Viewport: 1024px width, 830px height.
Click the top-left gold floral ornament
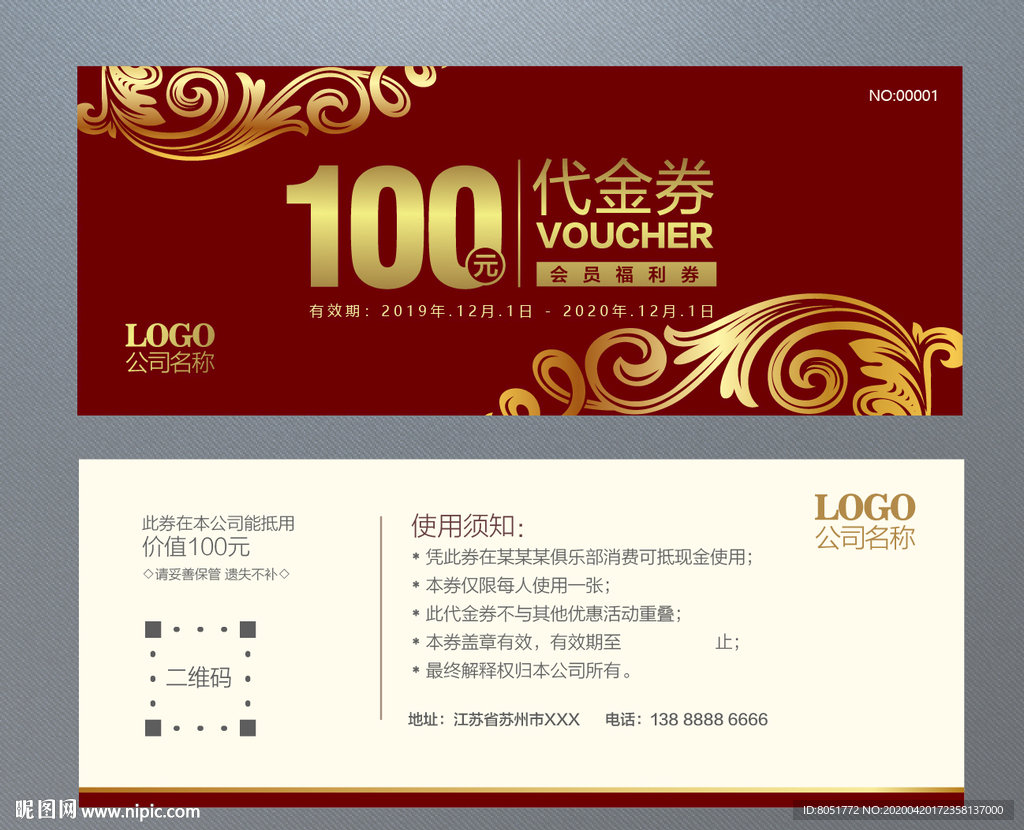click(x=261, y=111)
